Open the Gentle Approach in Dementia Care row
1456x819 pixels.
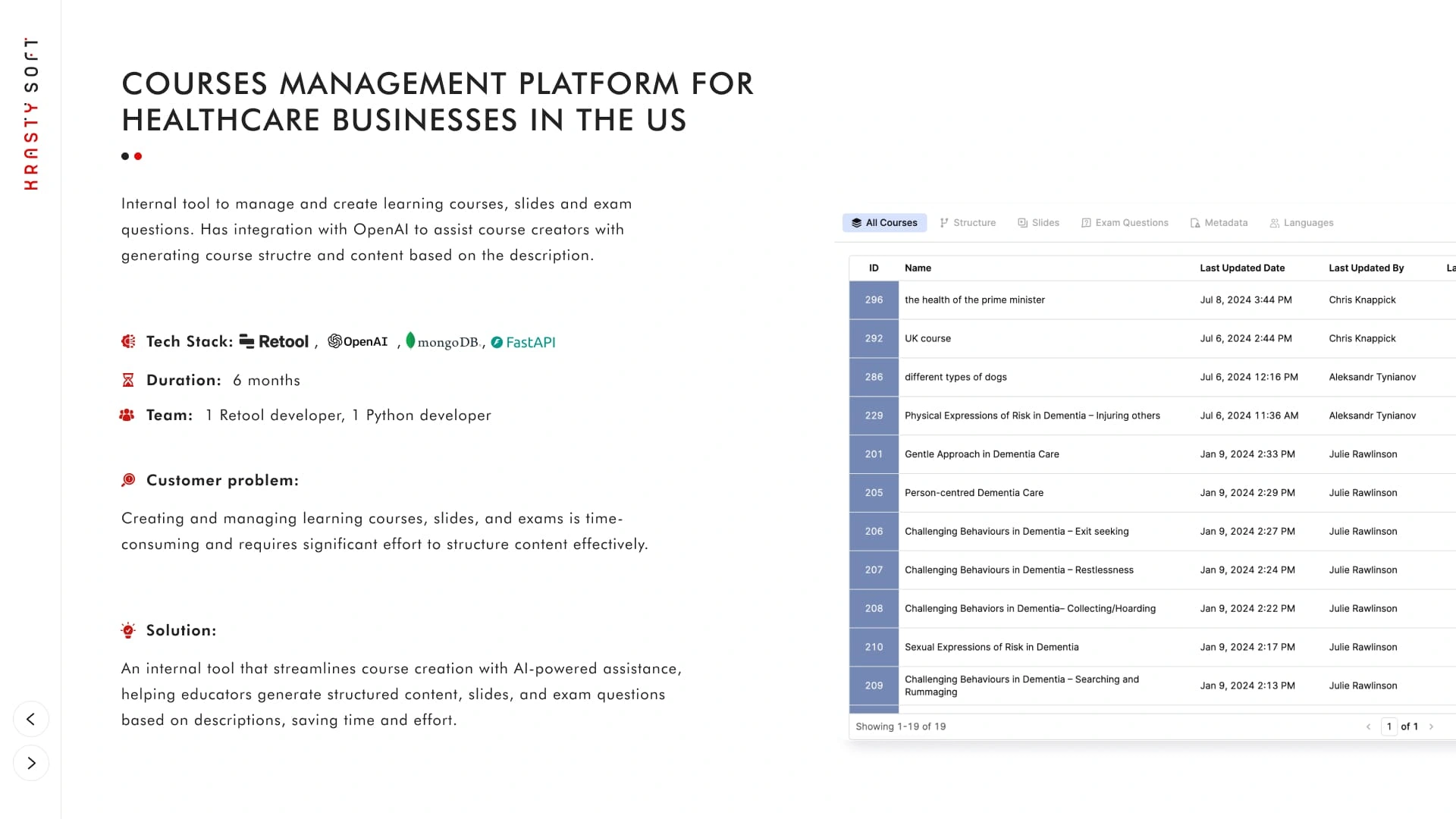click(1152, 454)
